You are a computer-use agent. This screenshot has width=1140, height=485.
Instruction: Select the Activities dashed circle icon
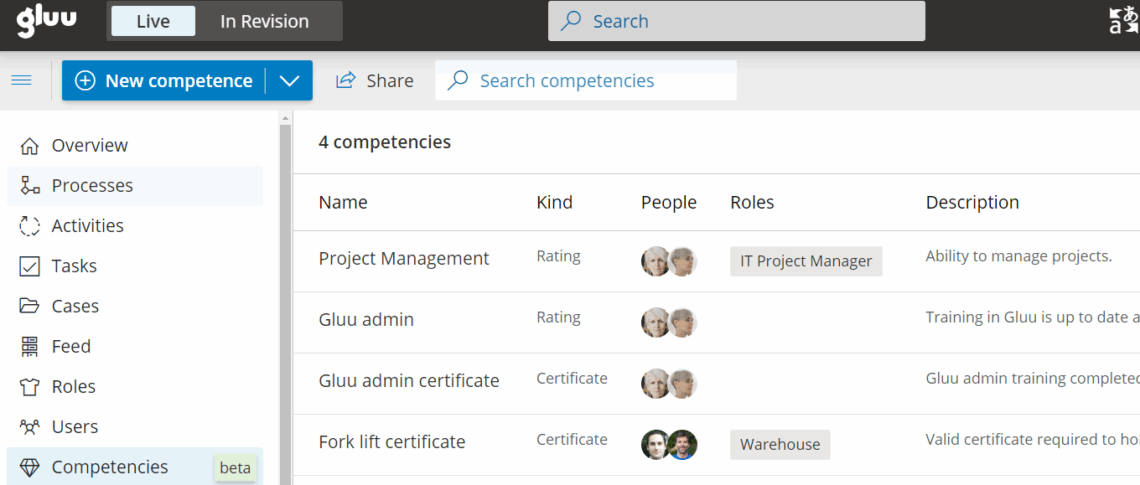[x=30, y=226]
